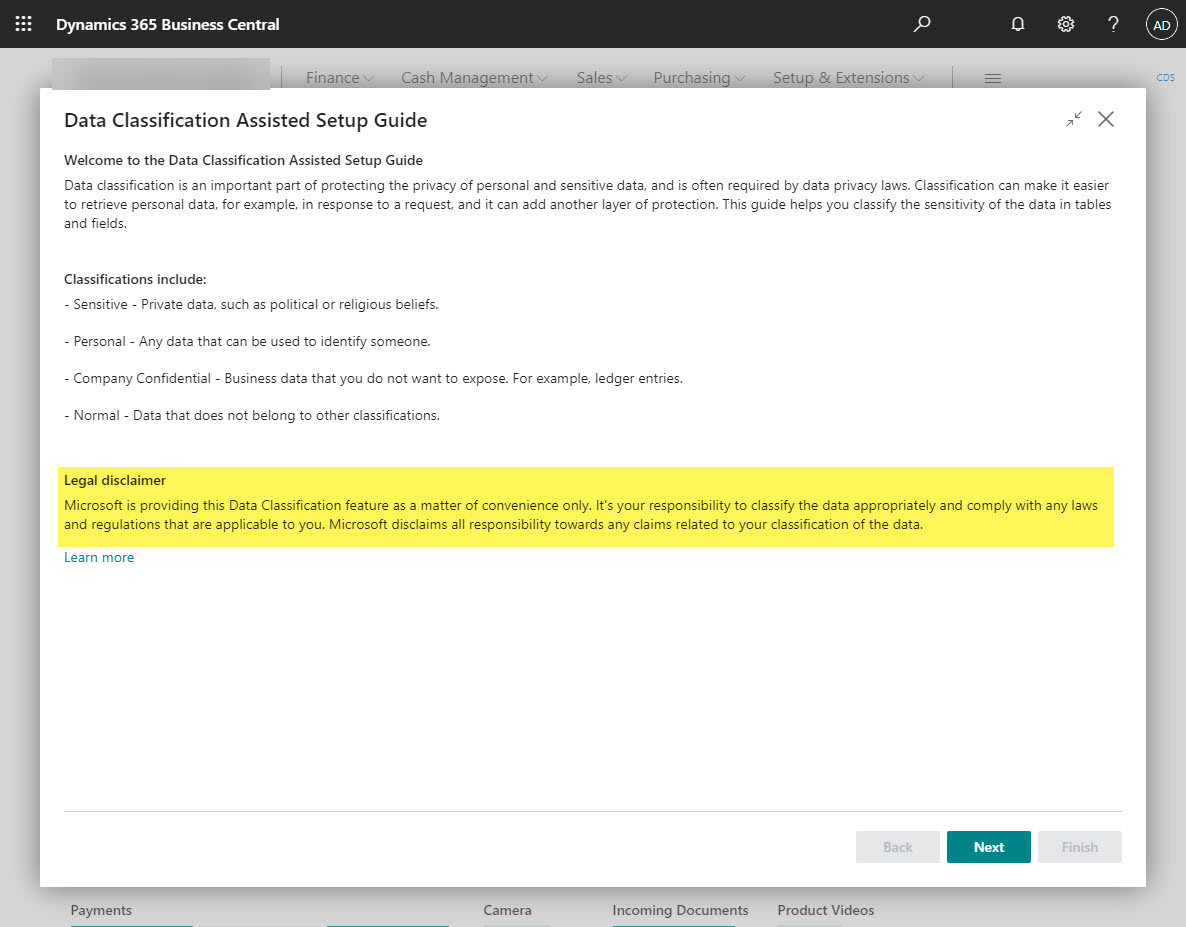
Task: Click the dialog title Data Classification Assisted Setup Guide
Action: [x=246, y=120]
